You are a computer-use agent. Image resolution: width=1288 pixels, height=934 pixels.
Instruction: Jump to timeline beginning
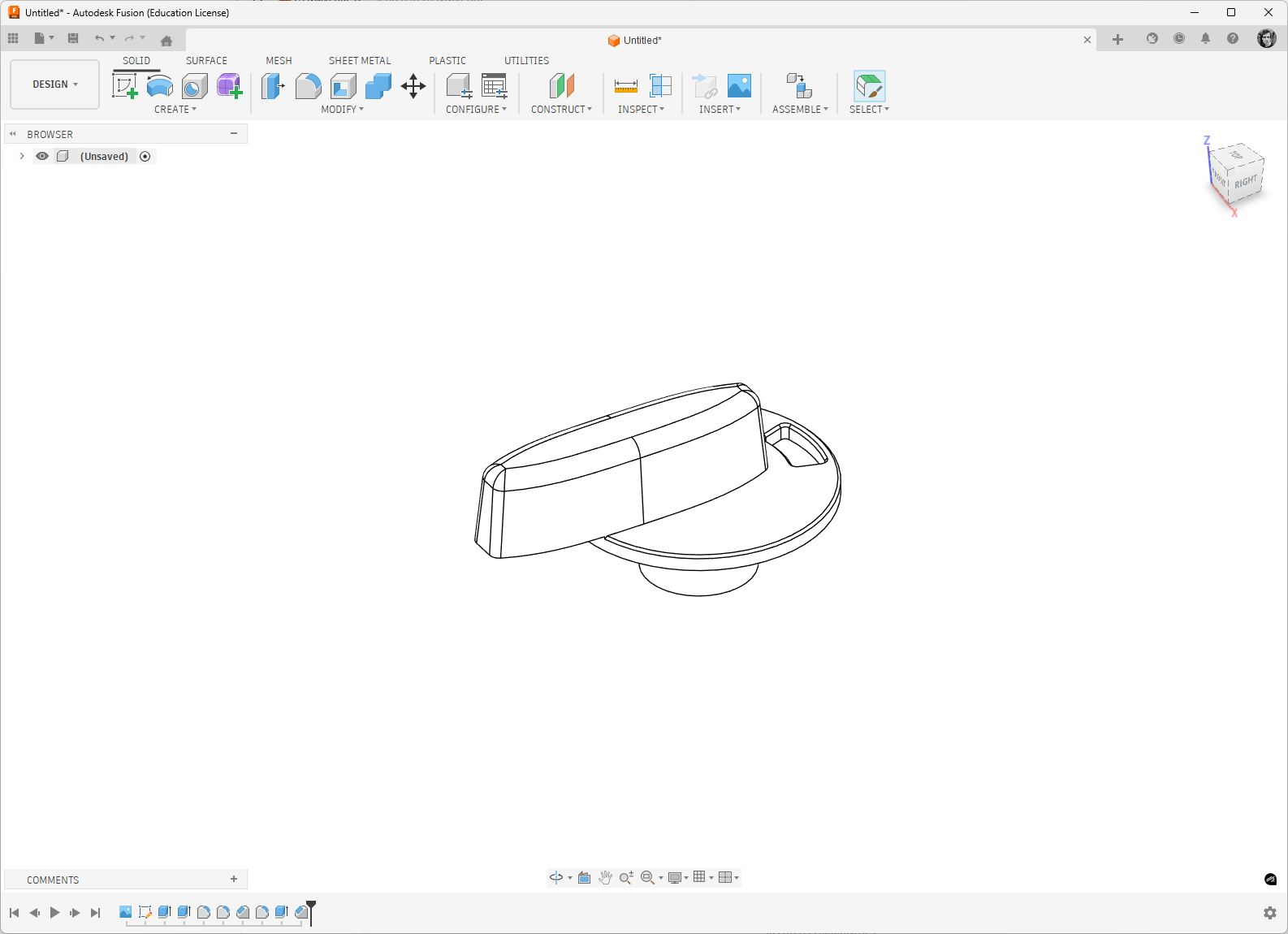click(14, 913)
